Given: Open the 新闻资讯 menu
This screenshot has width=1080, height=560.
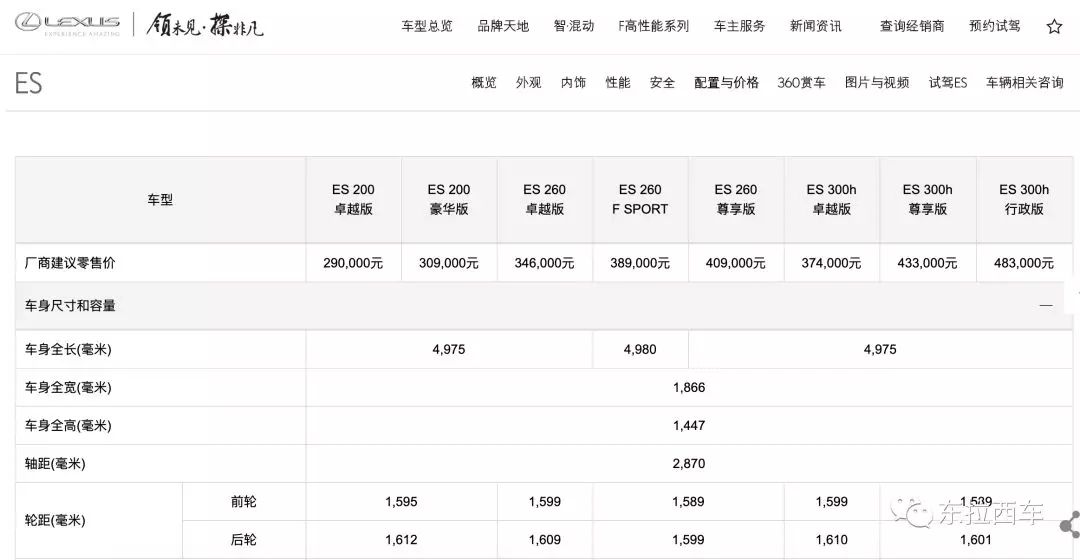Looking at the screenshot, I should (x=816, y=26).
